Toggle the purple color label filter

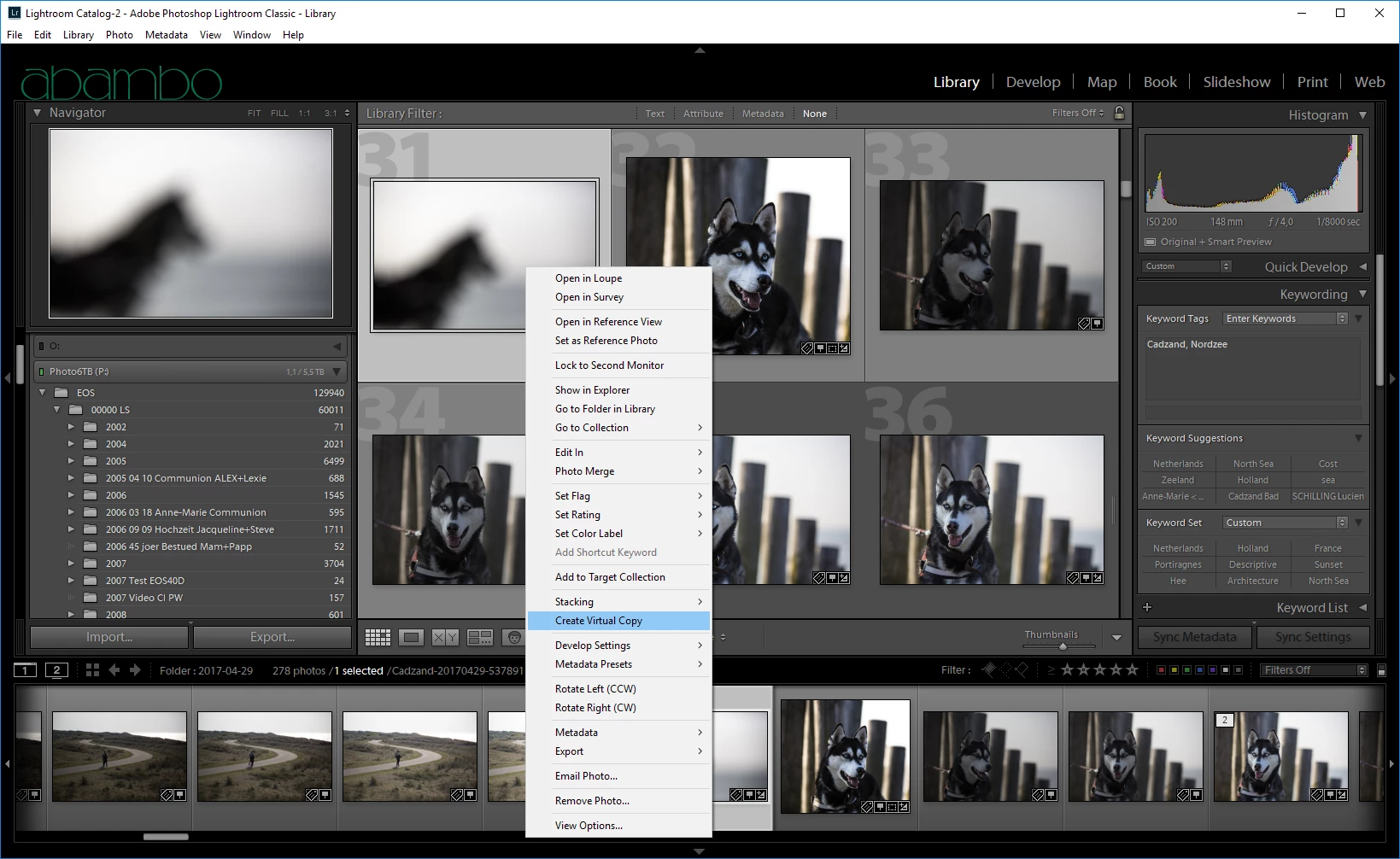tap(1213, 670)
